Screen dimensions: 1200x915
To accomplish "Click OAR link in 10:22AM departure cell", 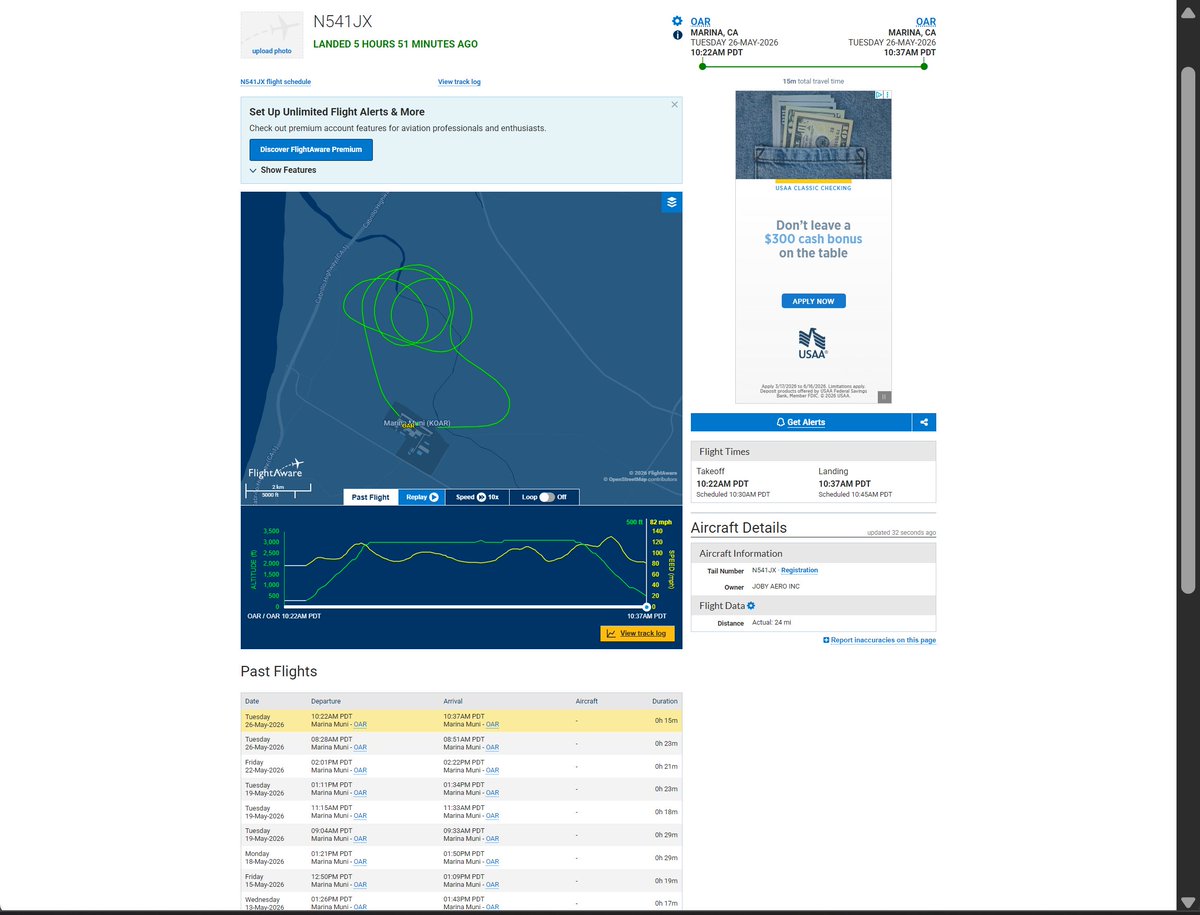I will [360, 725].
